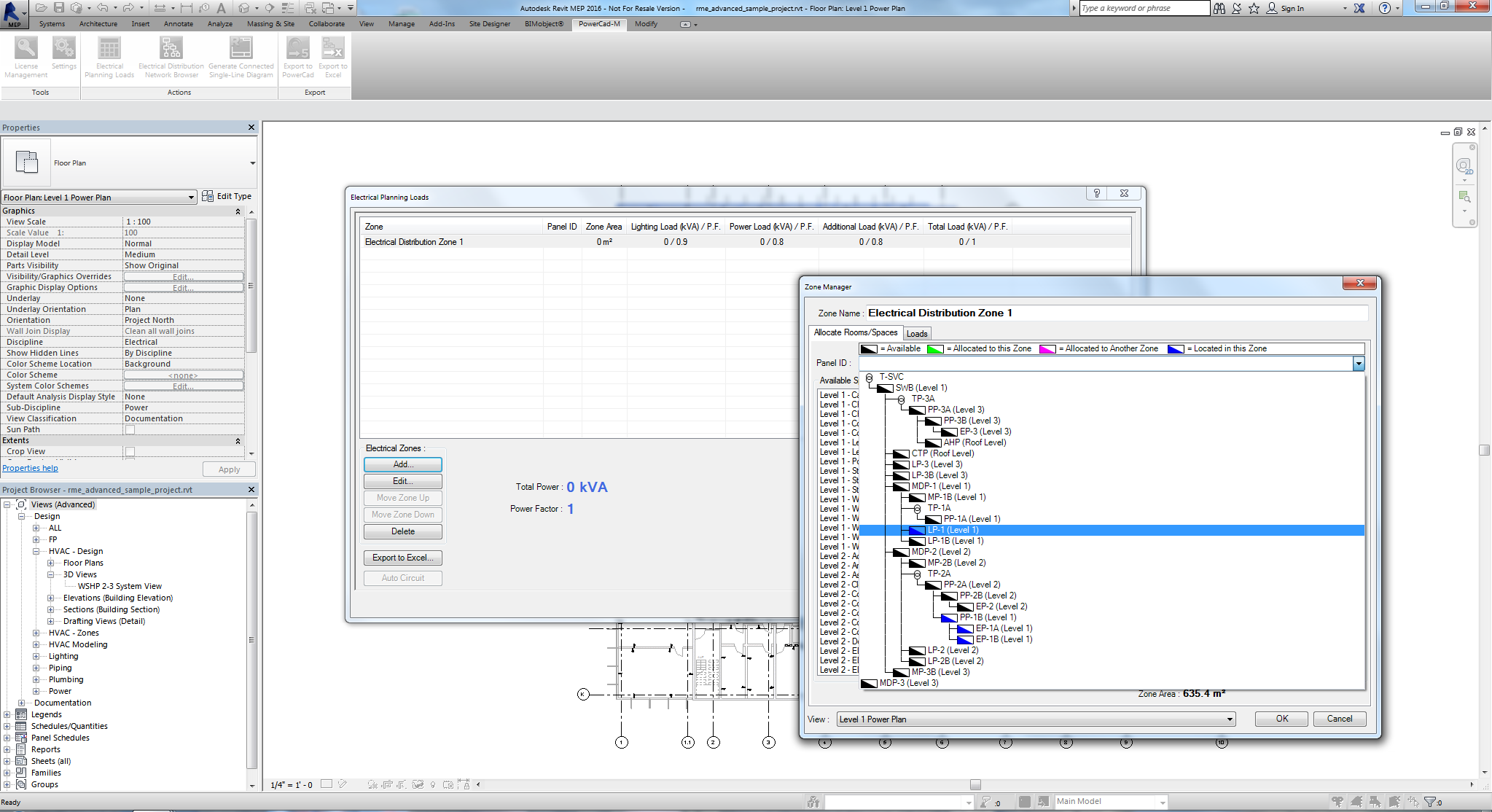Switch to the Loads tab in Zone Manager
The image size is (1492, 812).
pyautogui.click(x=917, y=334)
